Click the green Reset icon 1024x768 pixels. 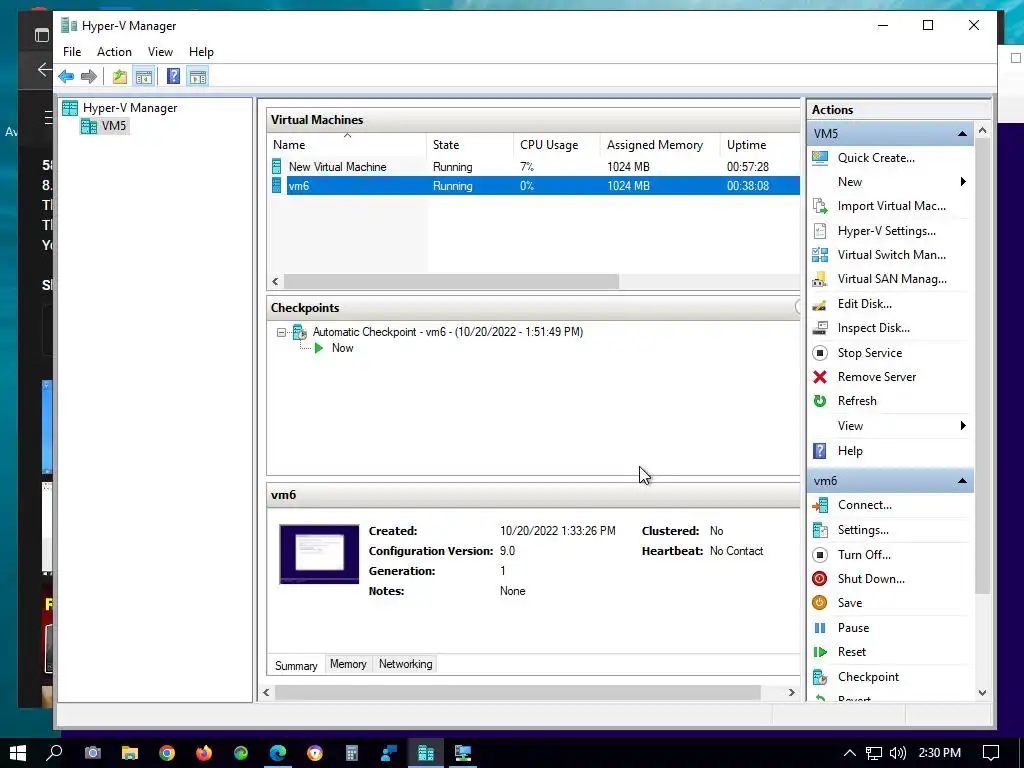tap(820, 652)
